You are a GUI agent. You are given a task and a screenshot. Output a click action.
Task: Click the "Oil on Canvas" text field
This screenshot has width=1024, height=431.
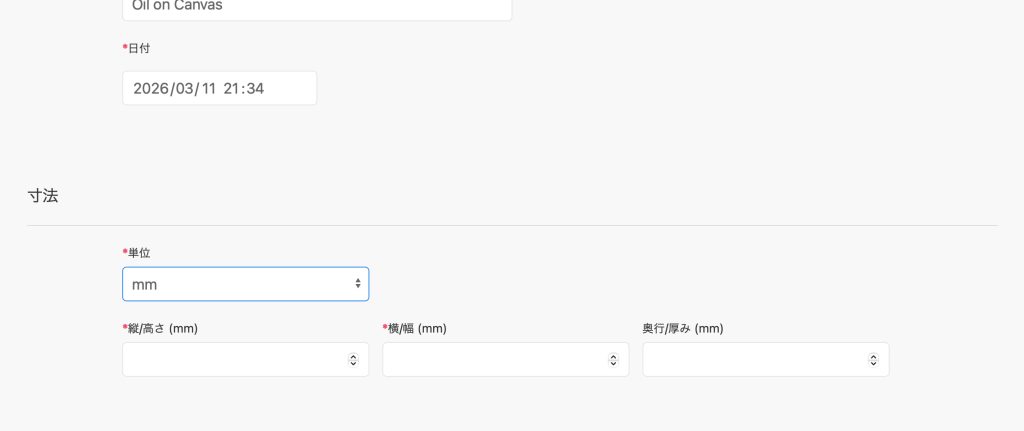click(x=316, y=8)
